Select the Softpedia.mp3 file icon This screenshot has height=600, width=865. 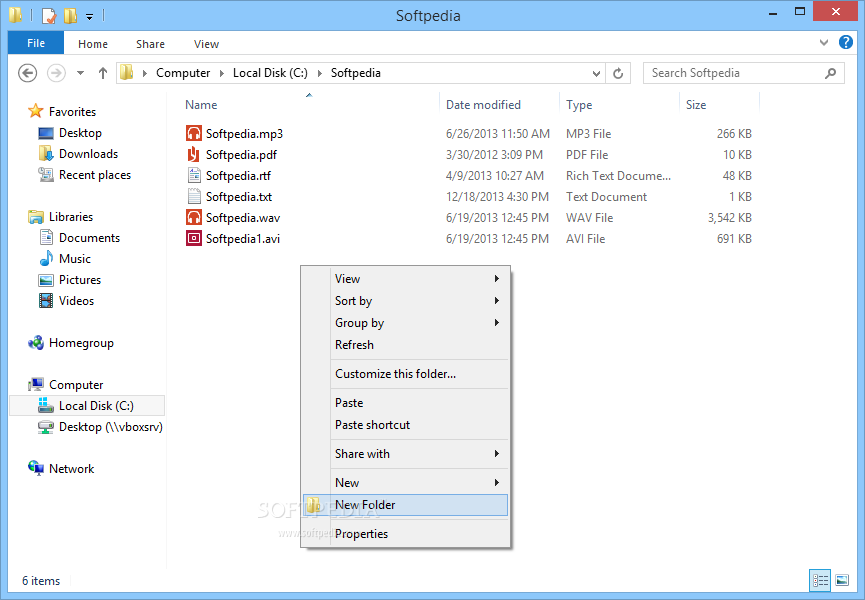pyautogui.click(x=194, y=133)
